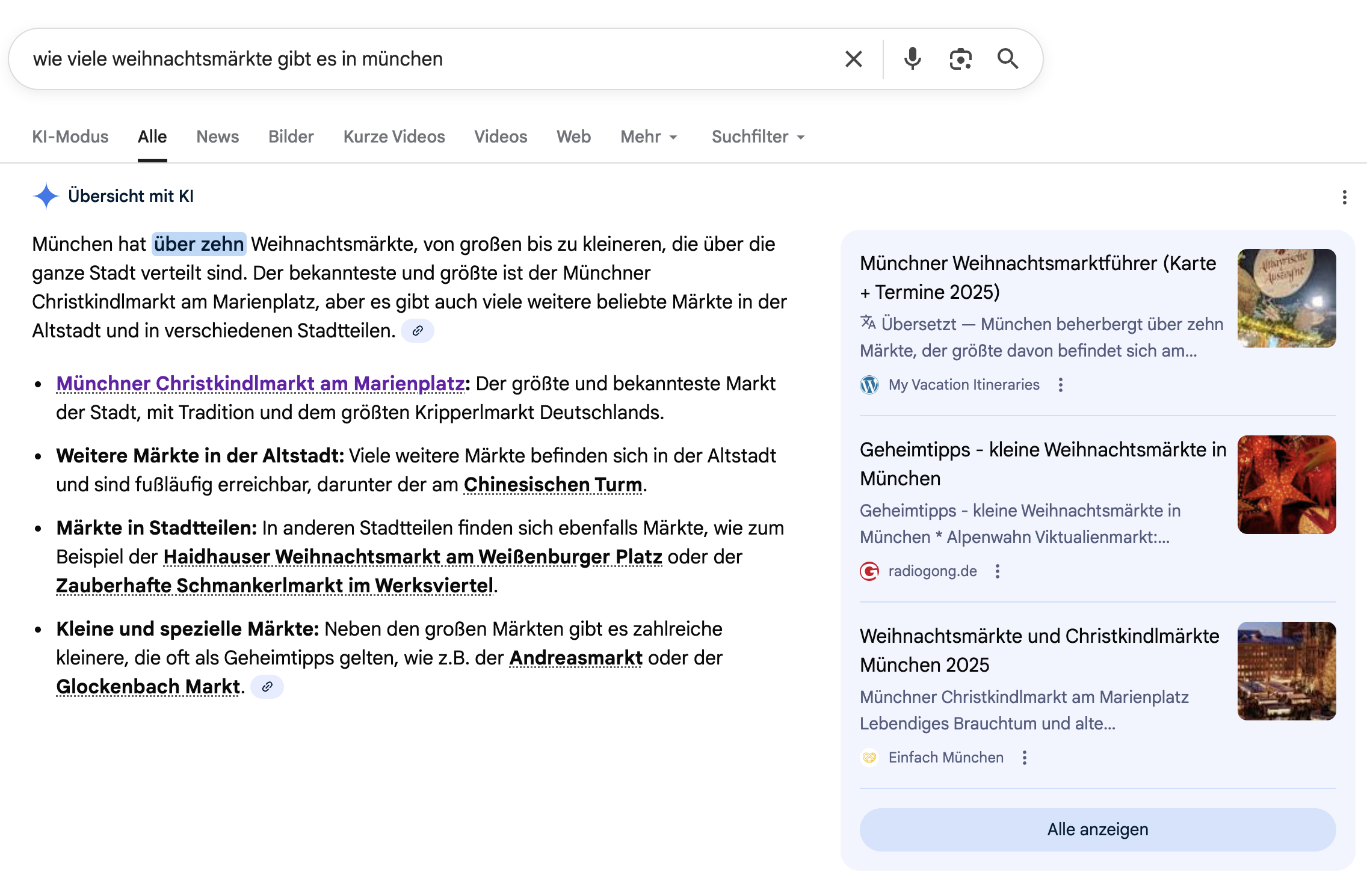Click the magnifying glass search icon

pos(1008,59)
